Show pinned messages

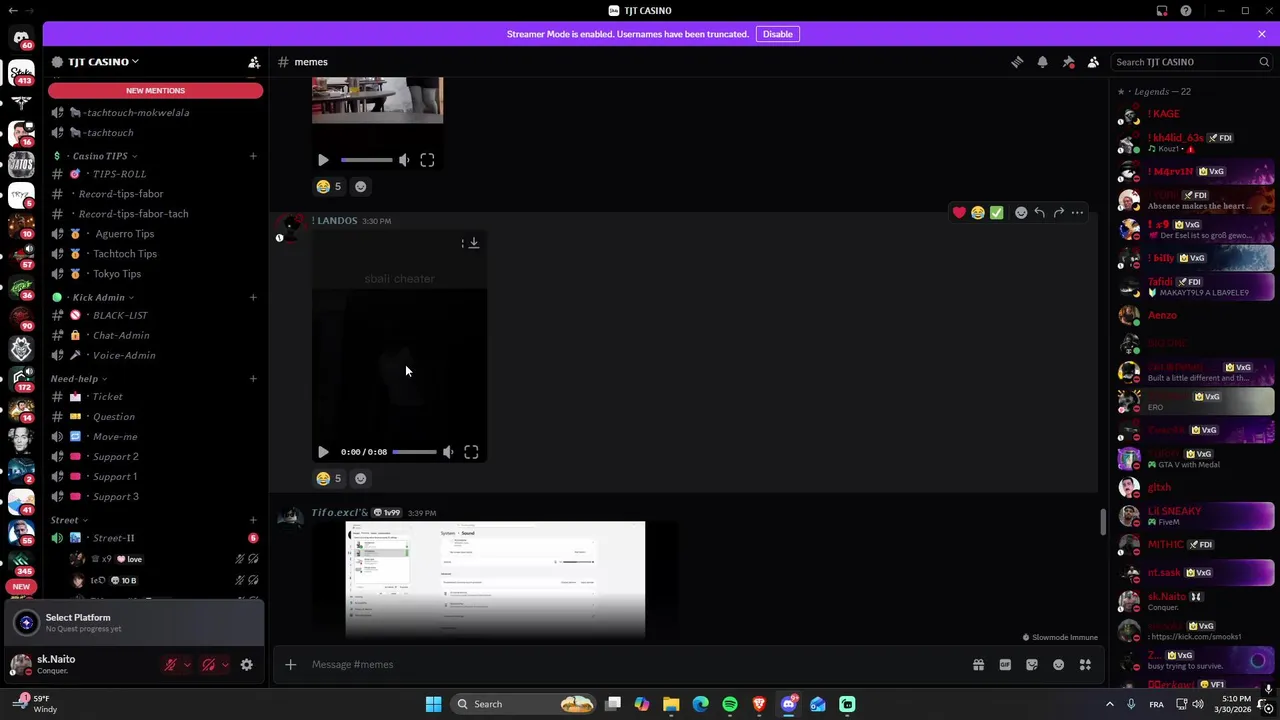pyautogui.click(x=1068, y=62)
